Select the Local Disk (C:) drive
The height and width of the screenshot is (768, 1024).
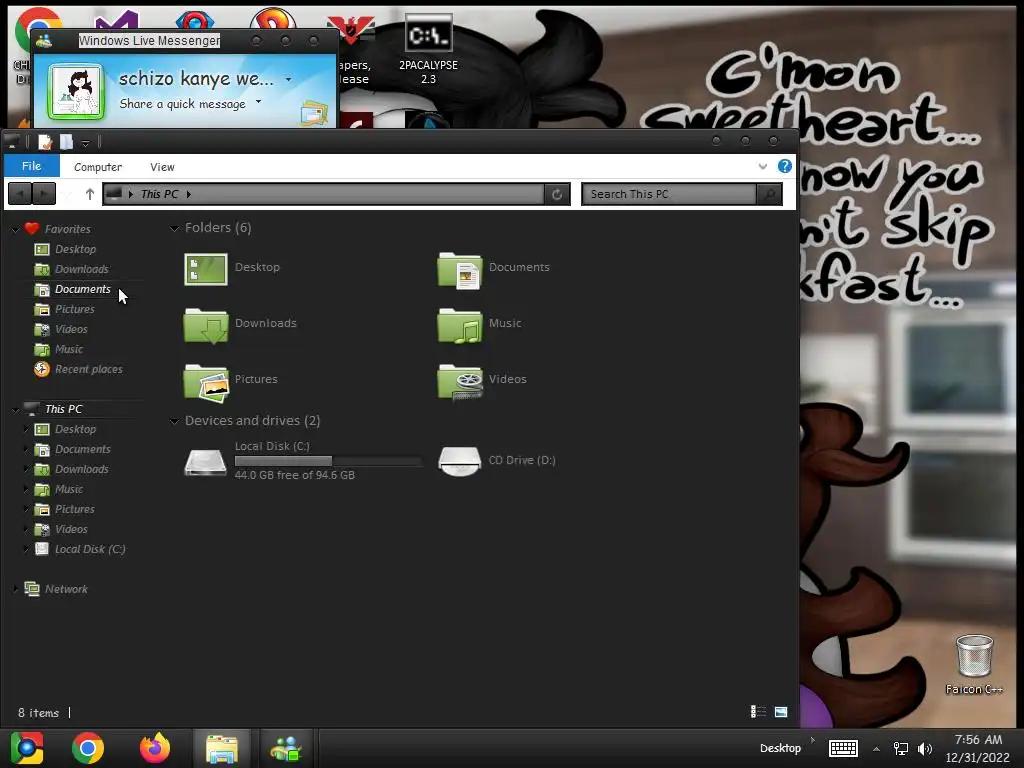tap(302, 461)
